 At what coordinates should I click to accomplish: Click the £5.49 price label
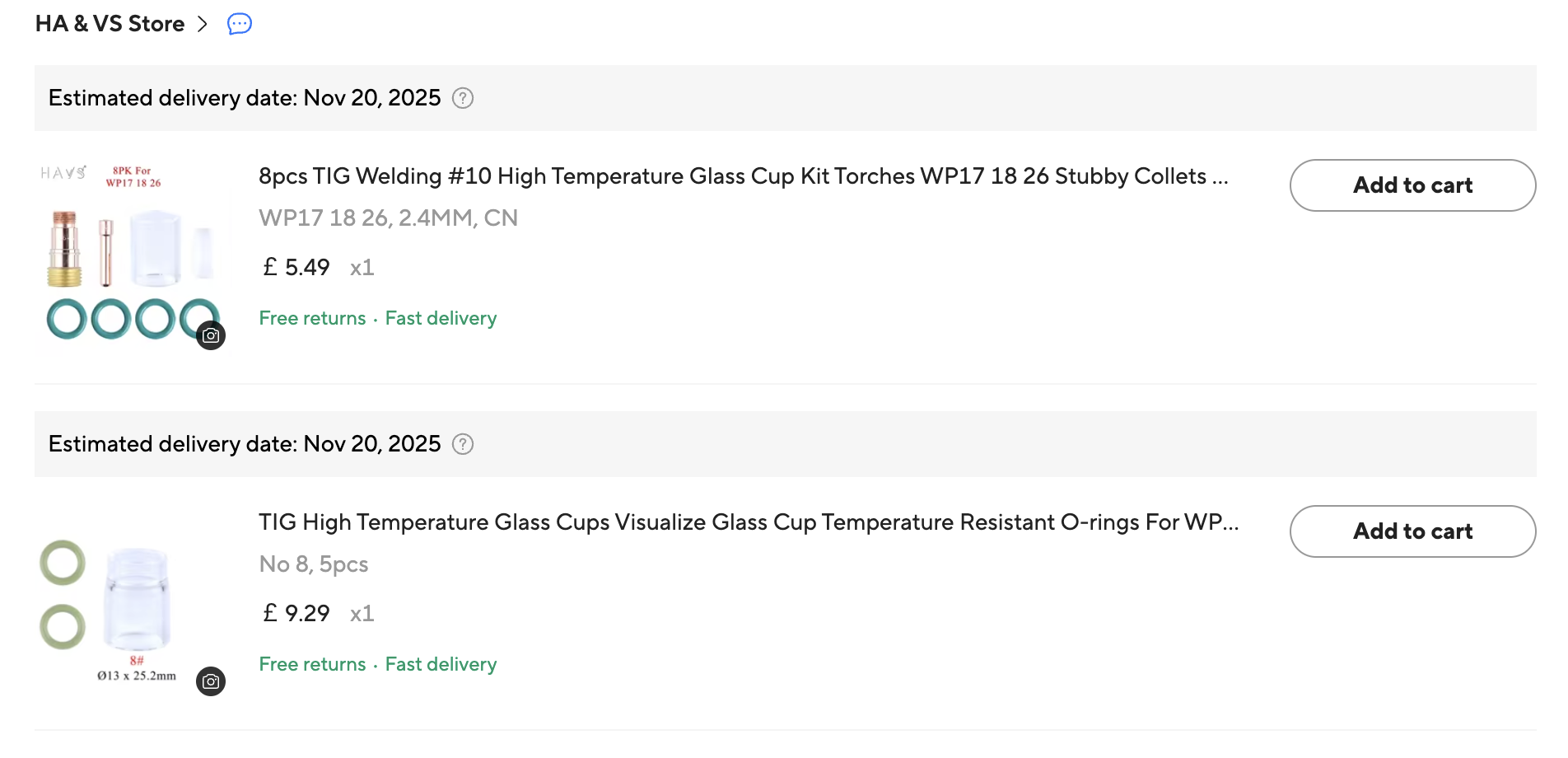(x=295, y=267)
